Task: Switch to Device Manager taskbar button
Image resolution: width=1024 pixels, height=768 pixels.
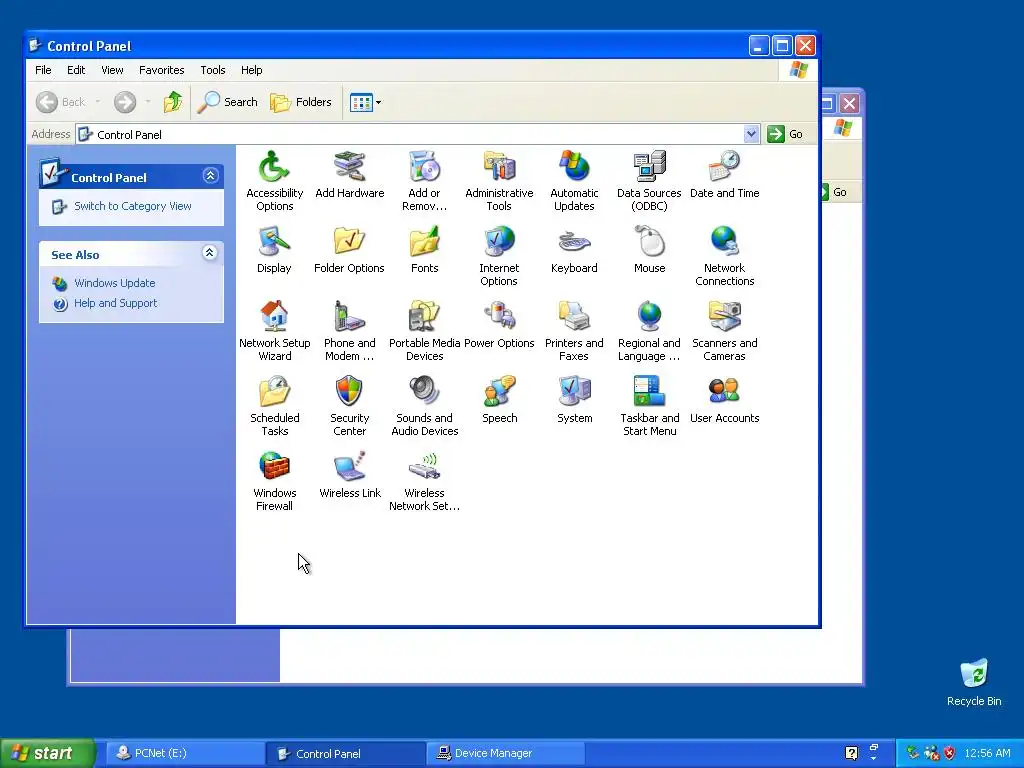Action: (x=505, y=753)
